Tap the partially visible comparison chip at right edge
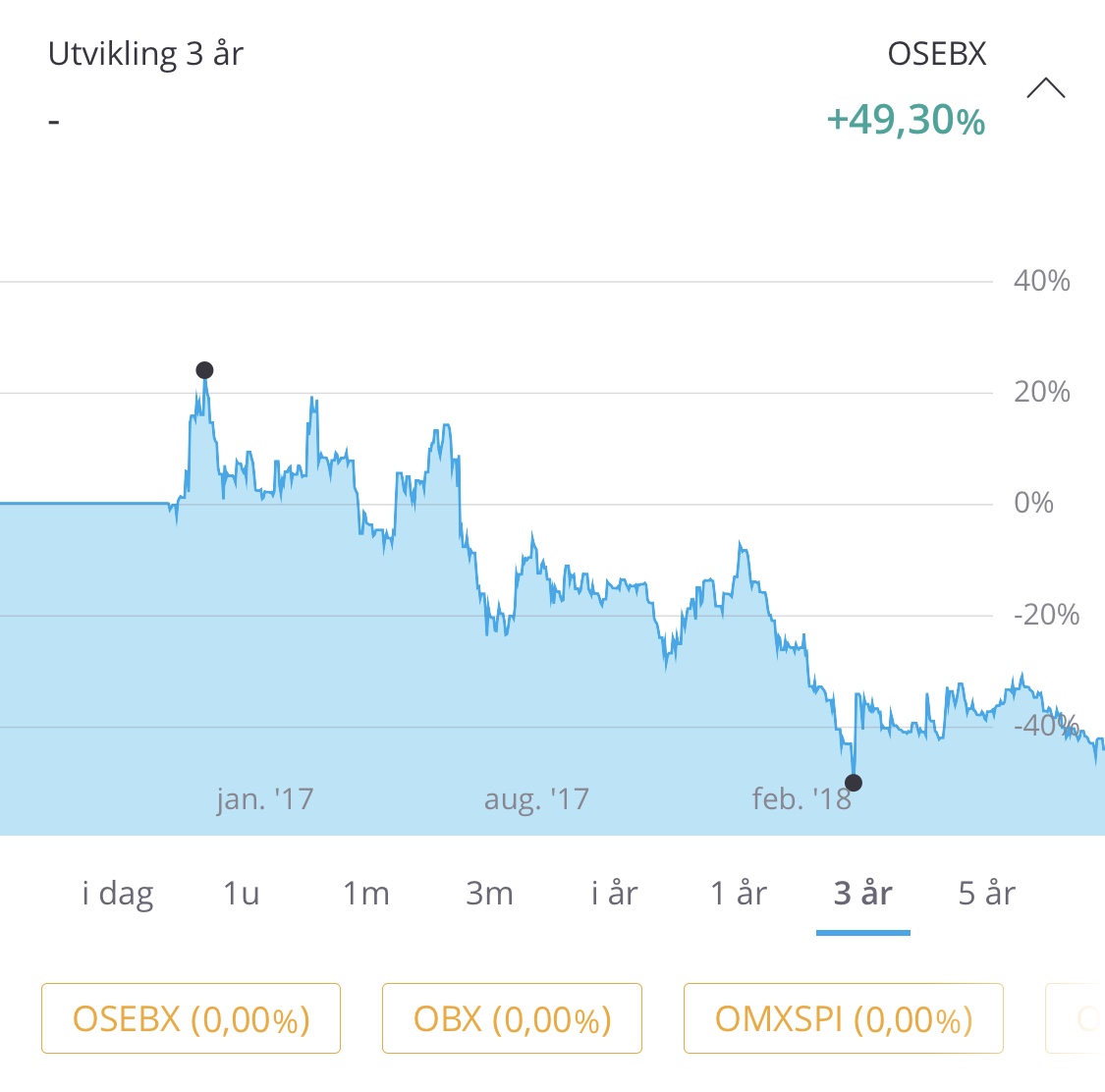Screen dimensions: 1105x1092 [x=1077, y=1018]
